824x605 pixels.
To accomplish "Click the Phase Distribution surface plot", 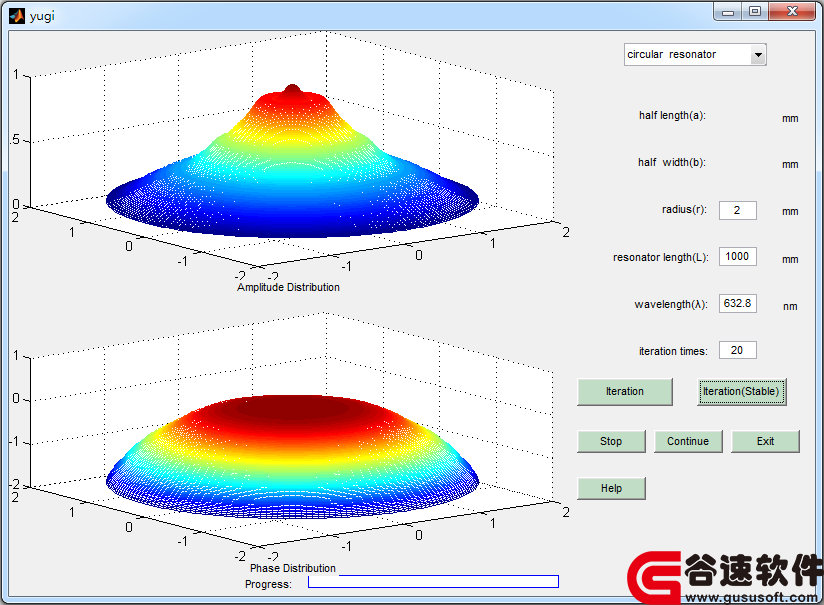I will pos(292,456).
